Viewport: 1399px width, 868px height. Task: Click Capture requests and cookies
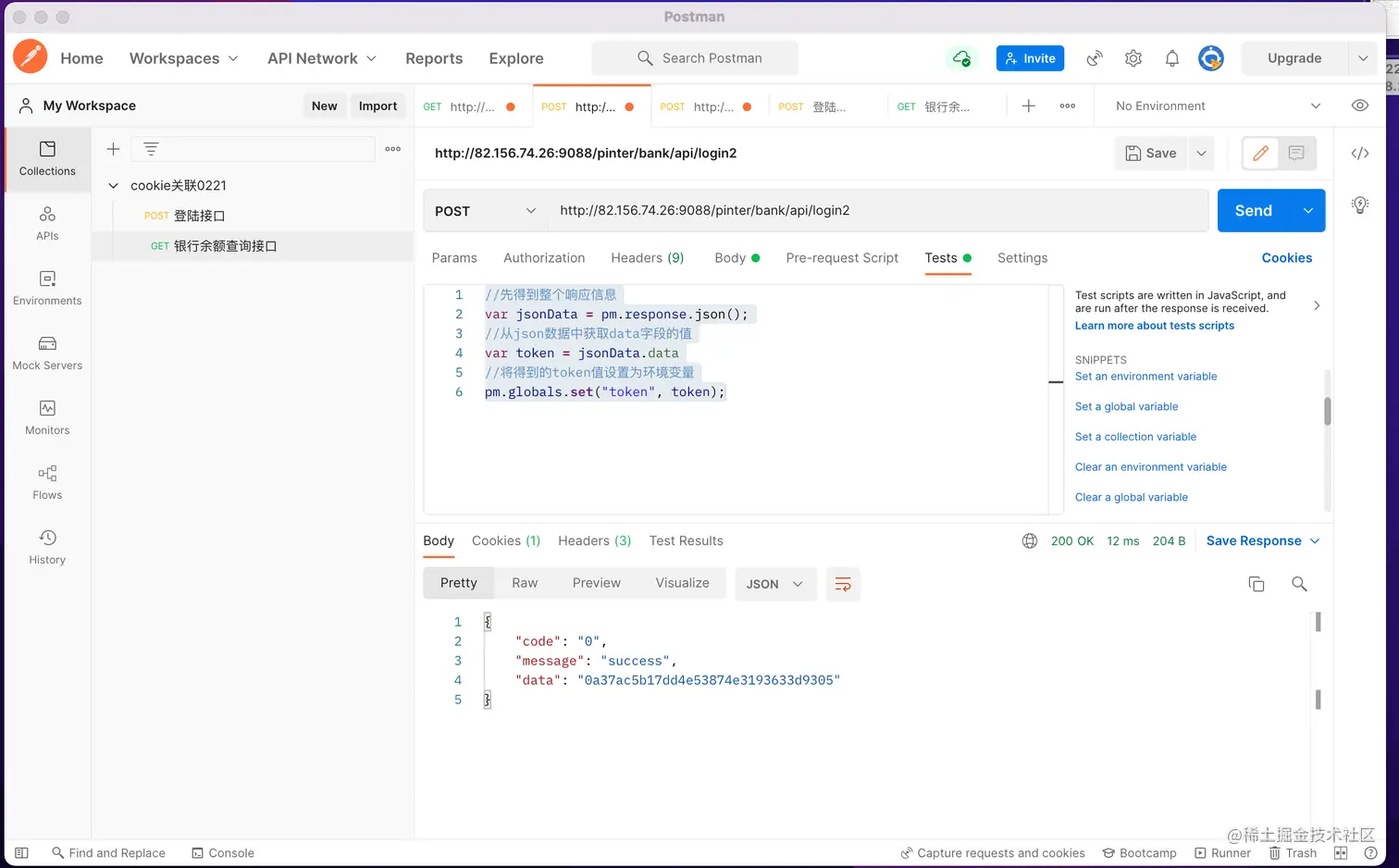[993, 853]
